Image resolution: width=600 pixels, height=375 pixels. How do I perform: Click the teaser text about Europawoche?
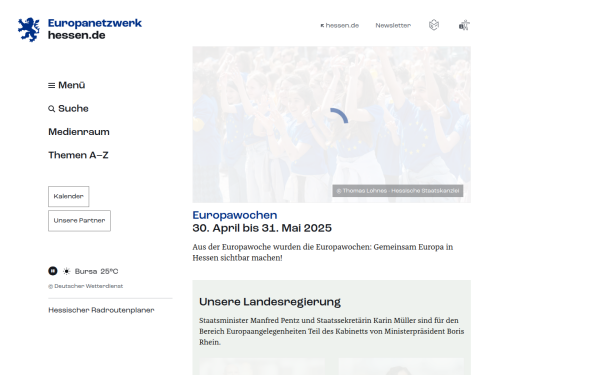tap(323, 252)
